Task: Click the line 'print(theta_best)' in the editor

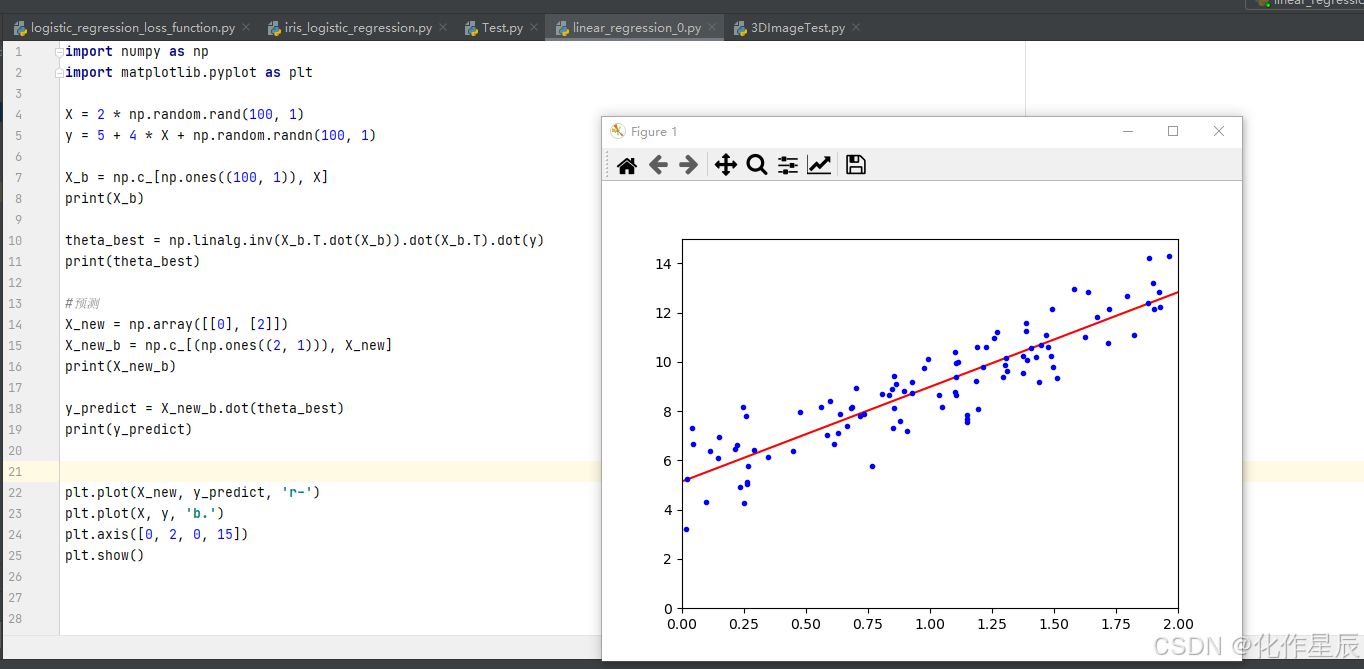Action: [x=132, y=261]
